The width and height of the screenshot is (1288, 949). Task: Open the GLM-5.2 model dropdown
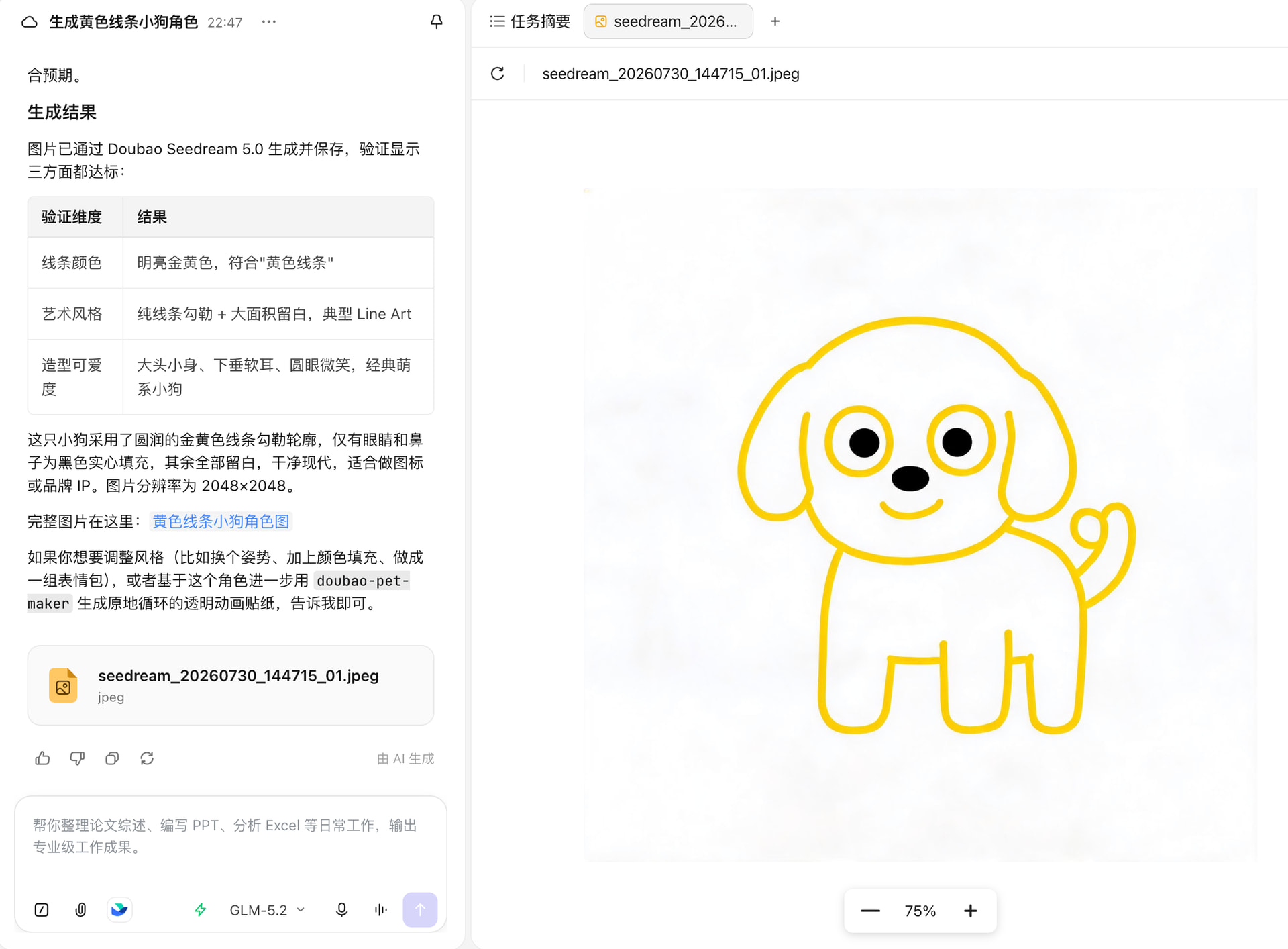point(267,910)
